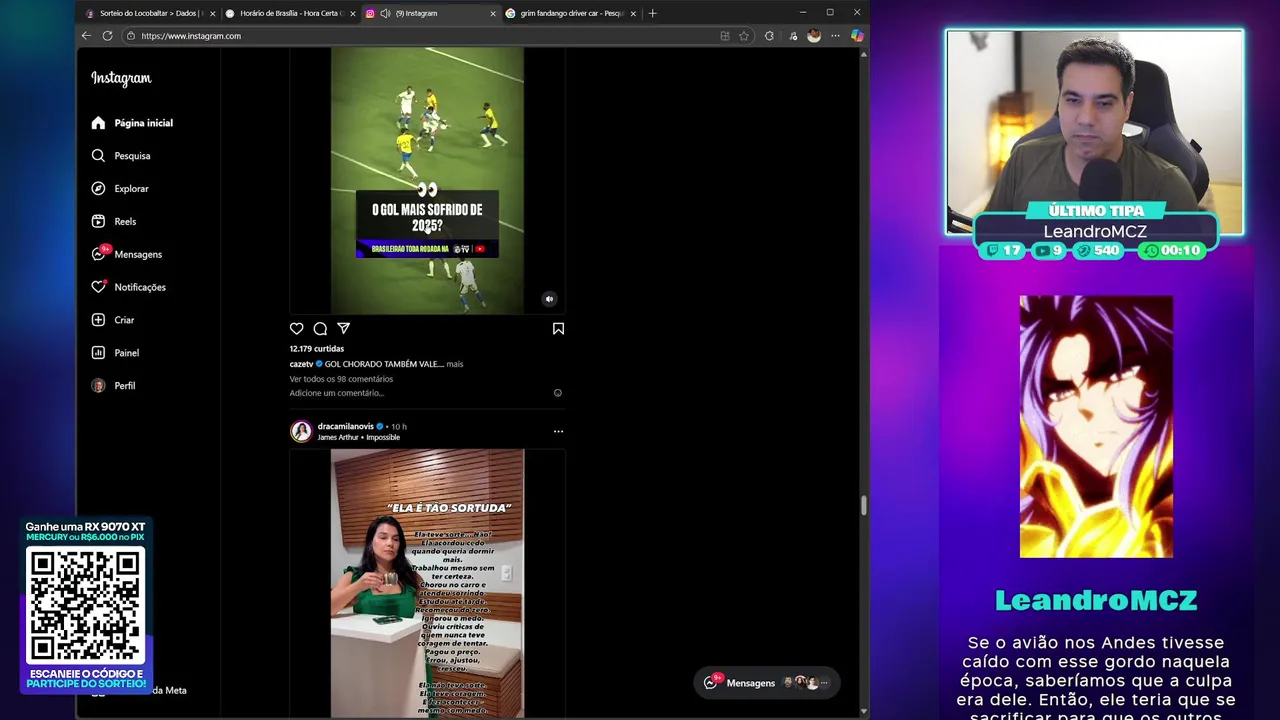
Task: Open the browser profile avatar
Action: coord(813,36)
